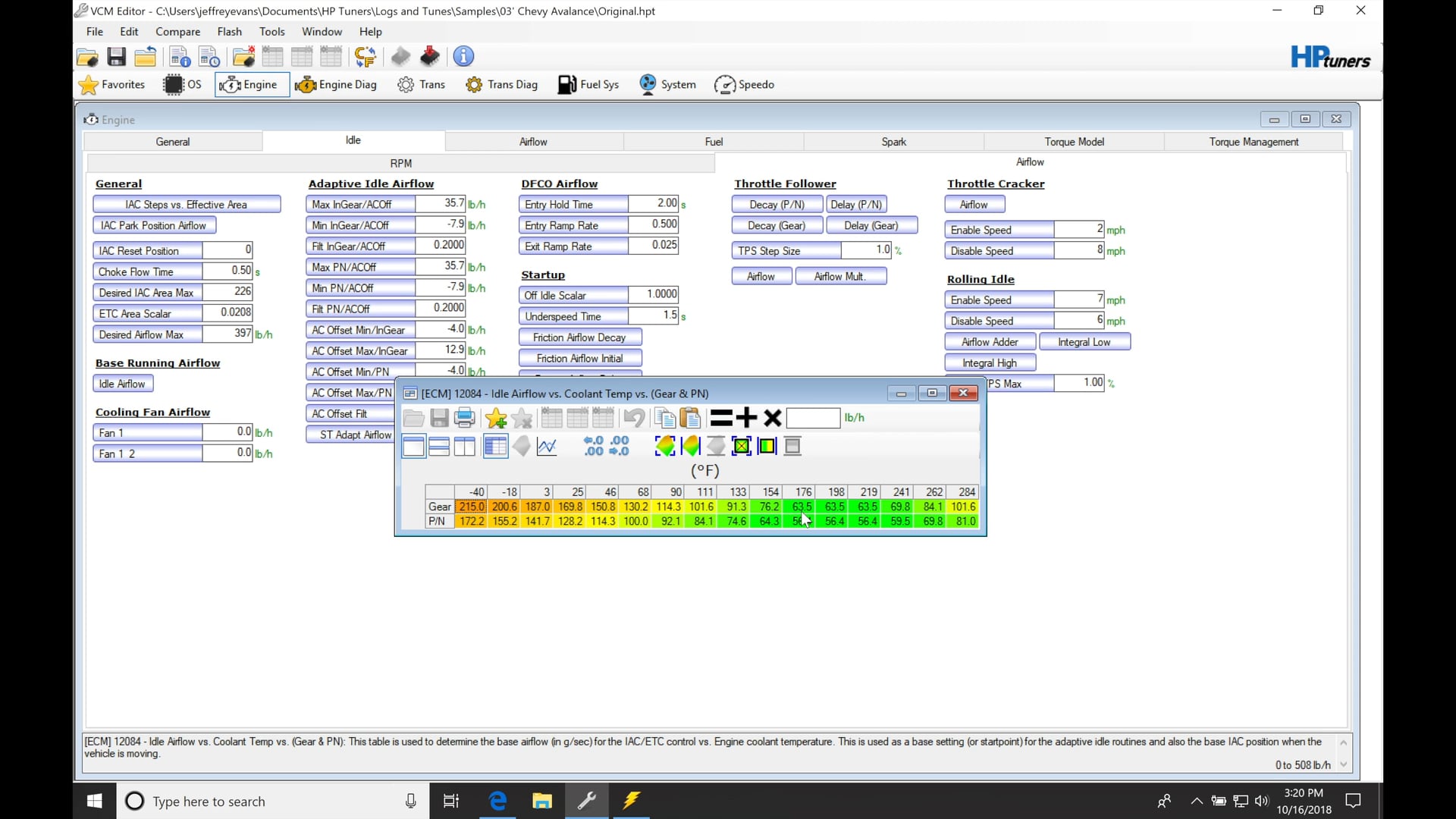Open the Tools menu

[272, 31]
